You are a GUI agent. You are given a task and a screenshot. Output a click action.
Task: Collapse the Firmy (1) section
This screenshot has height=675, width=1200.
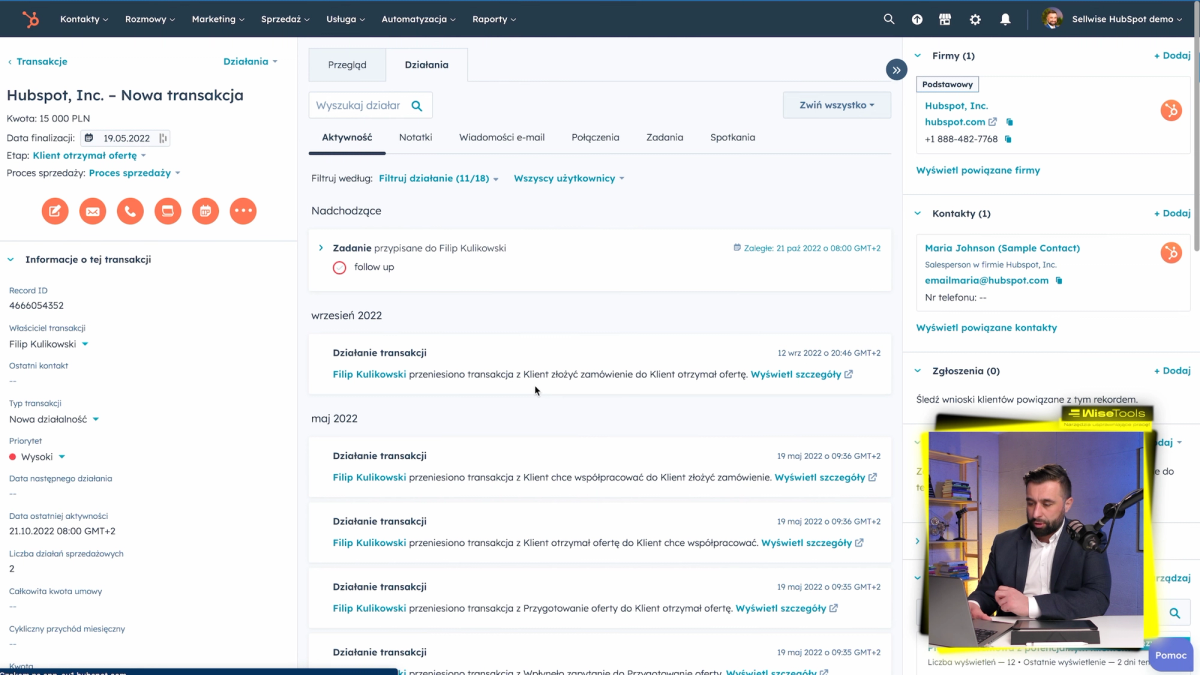click(x=918, y=56)
